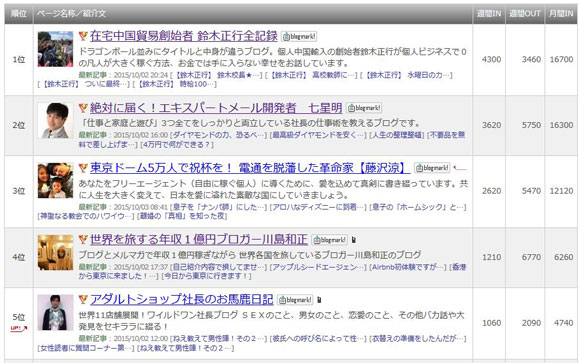Open the article link 水曜日のカ…

(x=408, y=75)
